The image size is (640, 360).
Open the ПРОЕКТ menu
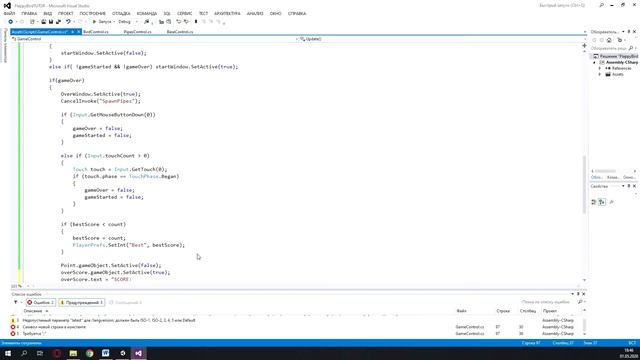point(65,13)
